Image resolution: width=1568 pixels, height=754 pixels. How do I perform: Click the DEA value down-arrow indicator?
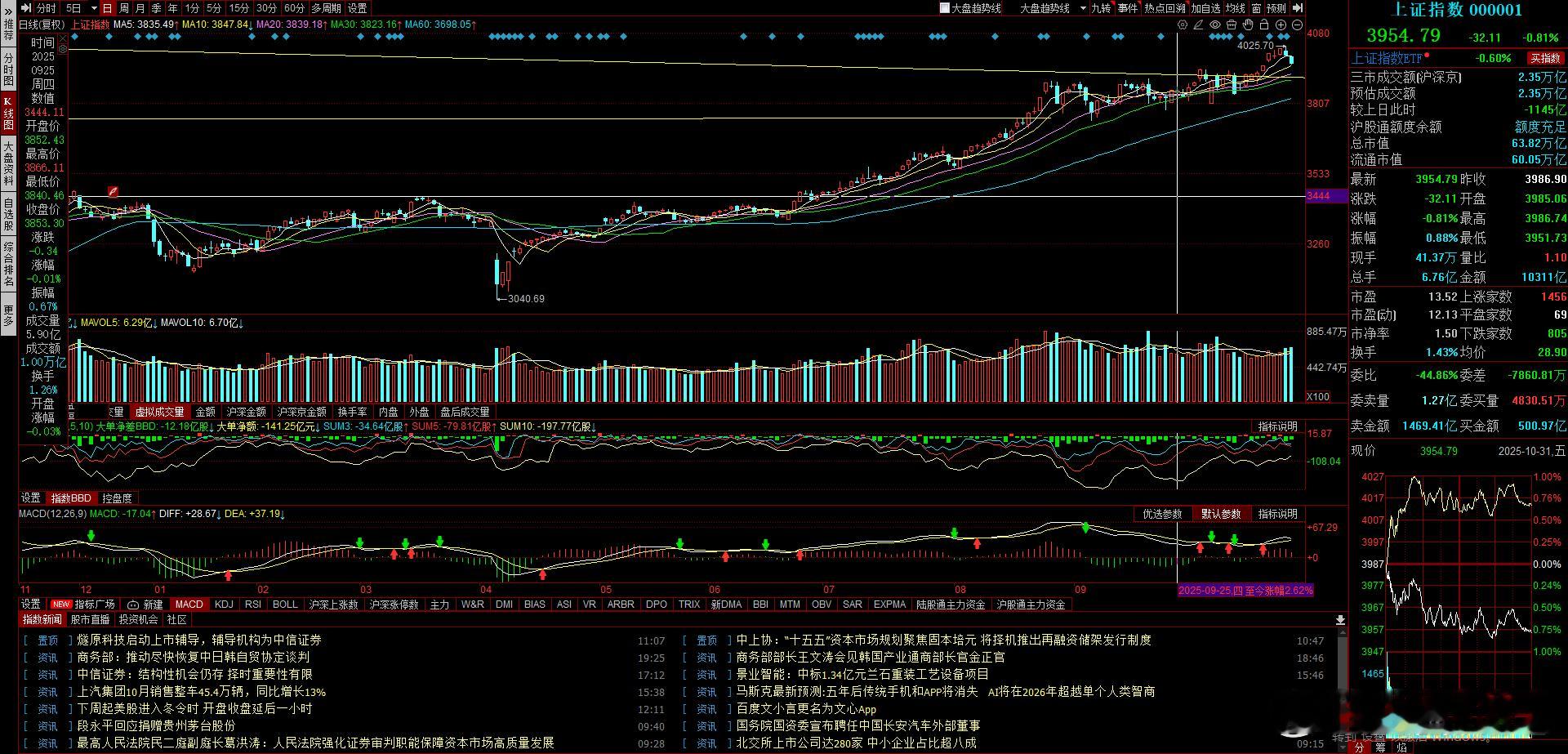click(283, 515)
